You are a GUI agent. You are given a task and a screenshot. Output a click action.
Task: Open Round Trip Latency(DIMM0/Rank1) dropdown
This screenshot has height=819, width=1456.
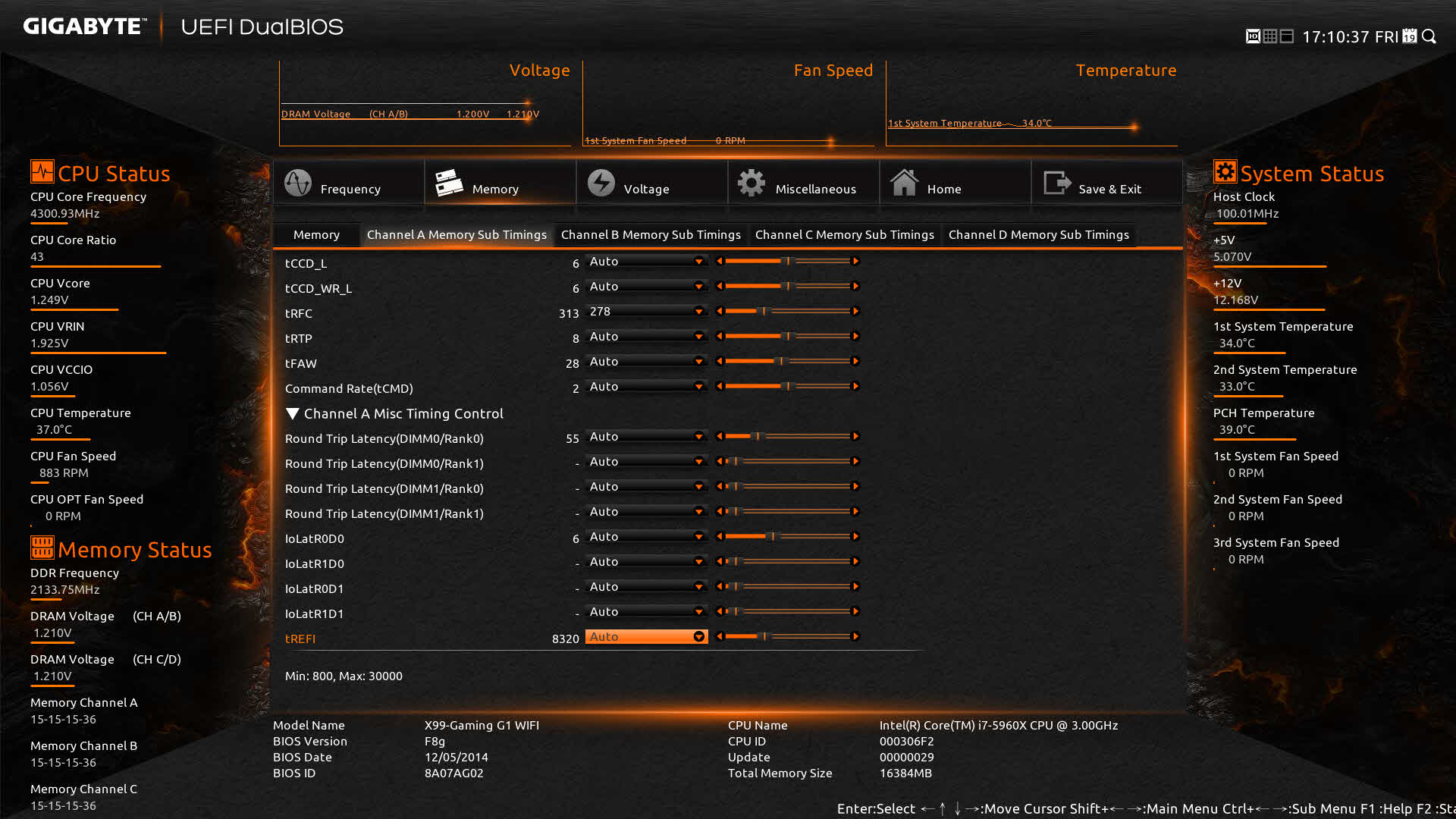coord(646,461)
